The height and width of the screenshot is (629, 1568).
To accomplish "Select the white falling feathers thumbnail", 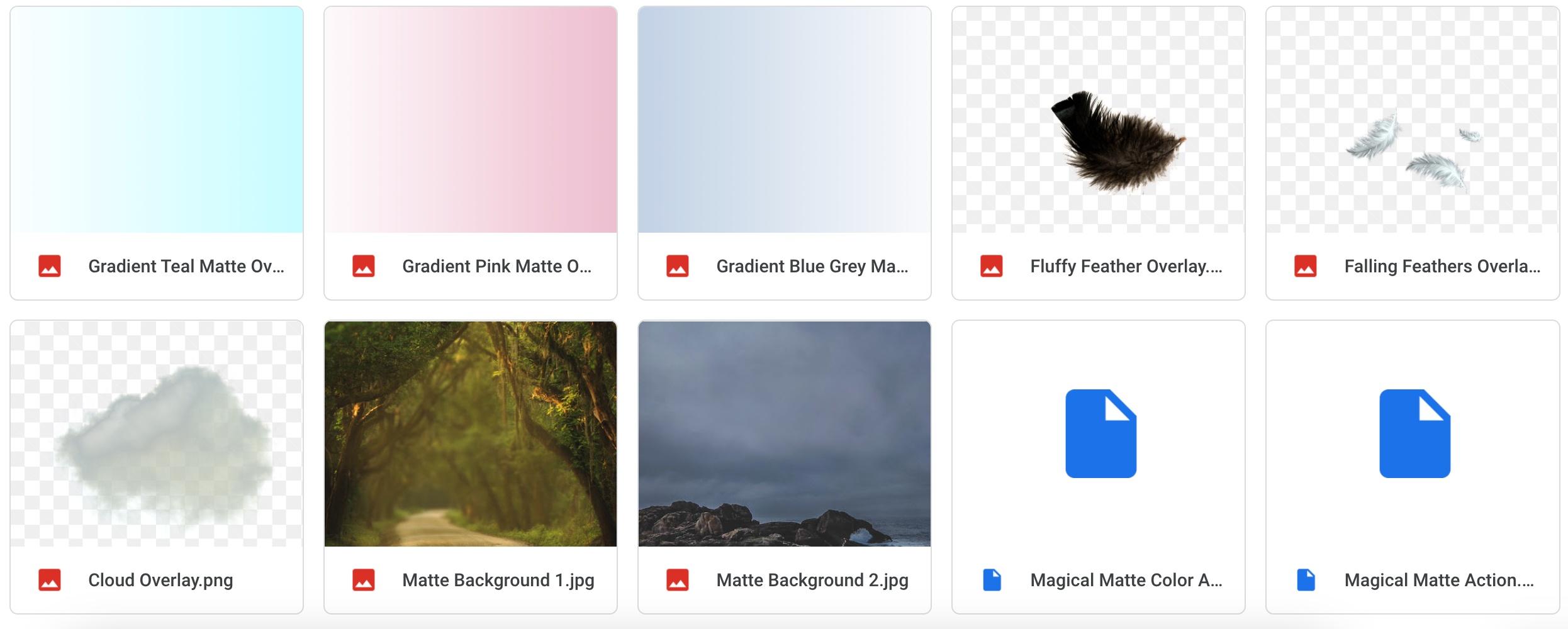I will [1413, 120].
